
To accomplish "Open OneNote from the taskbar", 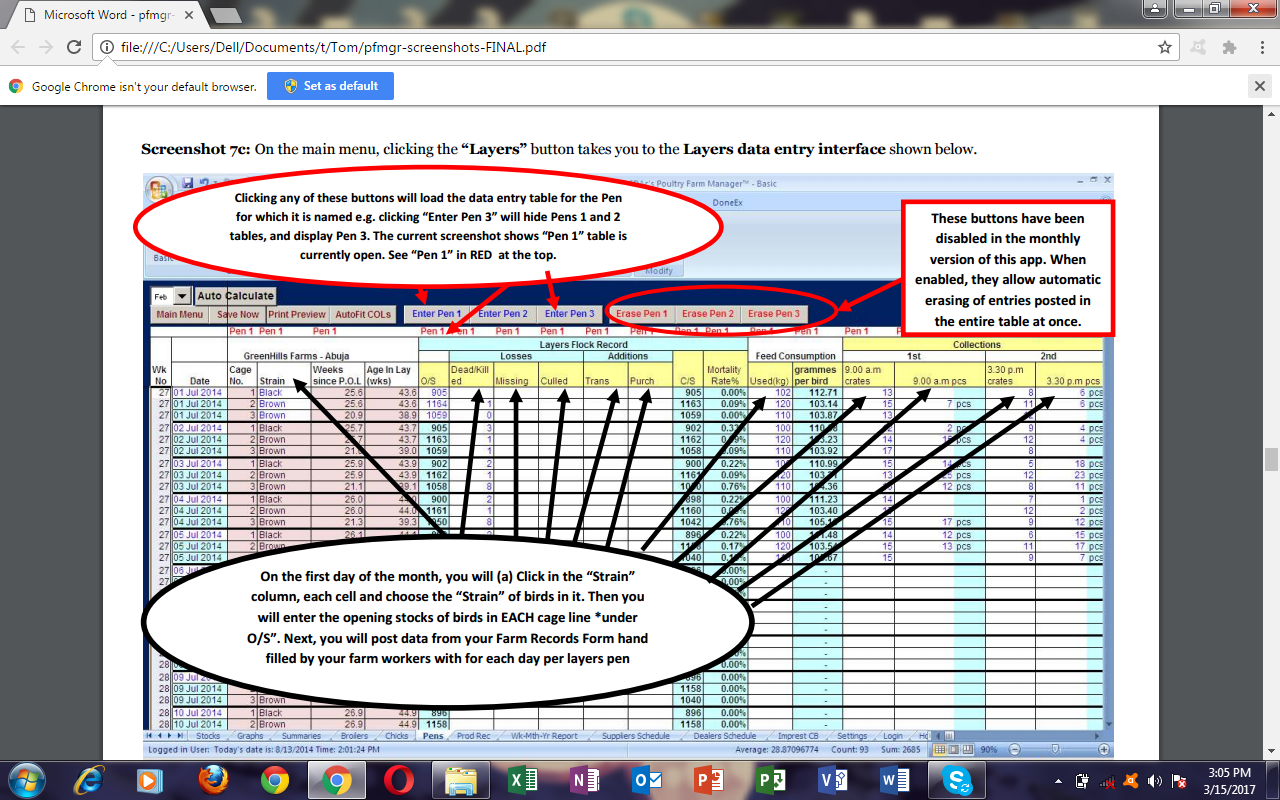I will point(583,780).
